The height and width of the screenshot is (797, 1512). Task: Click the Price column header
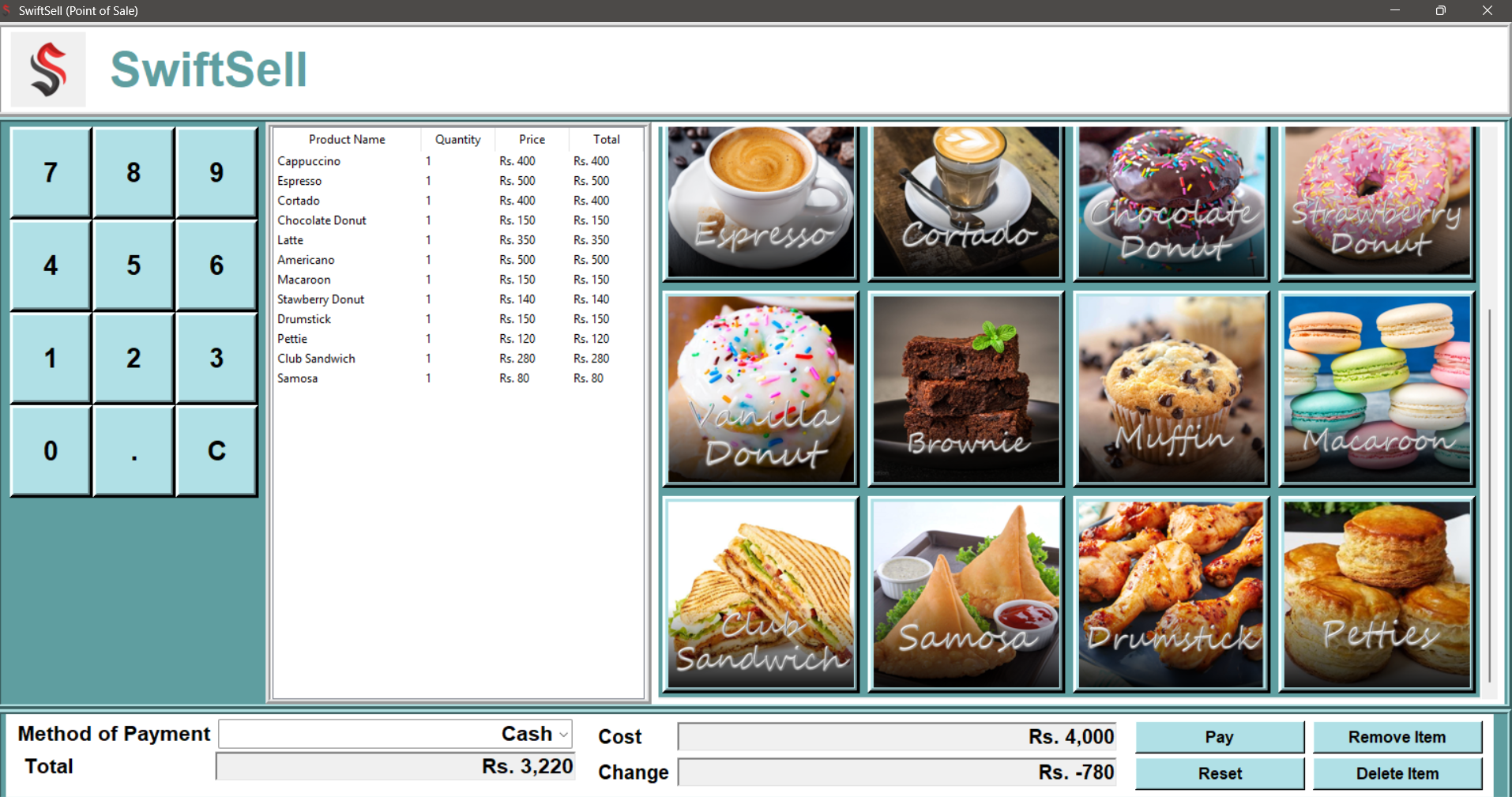(x=532, y=139)
